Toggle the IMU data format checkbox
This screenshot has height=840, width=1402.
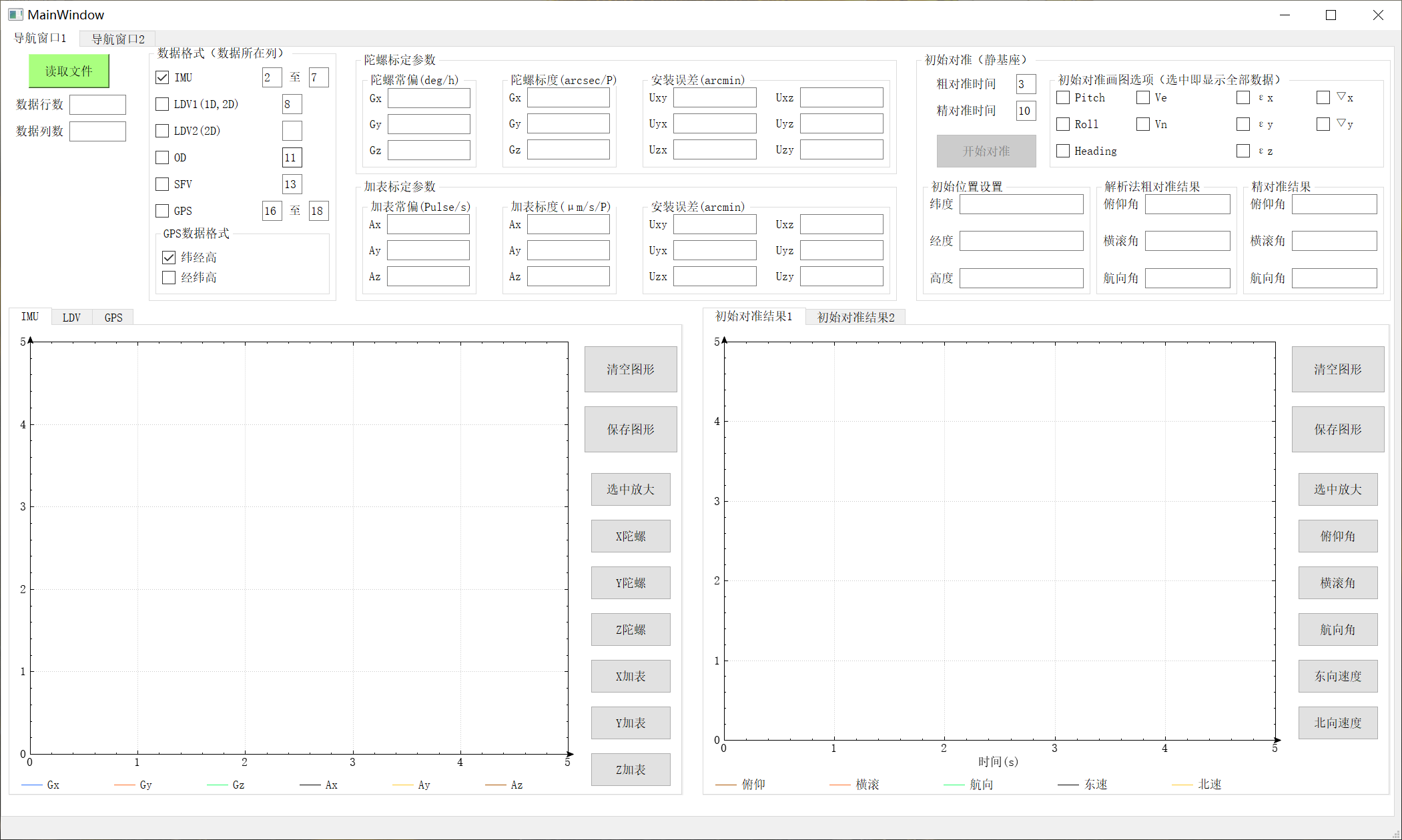point(162,77)
